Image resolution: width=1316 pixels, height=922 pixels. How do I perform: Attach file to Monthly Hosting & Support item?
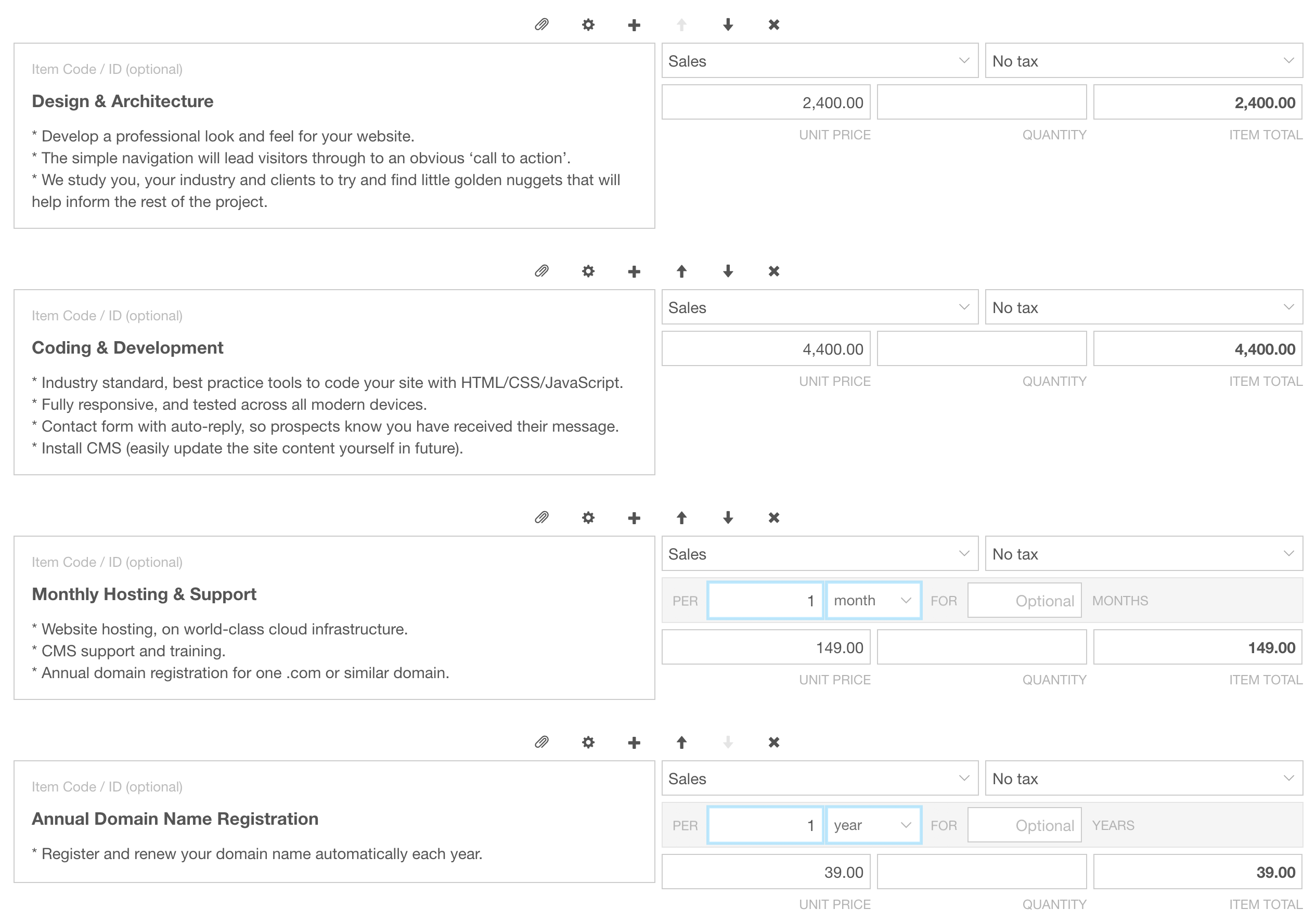click(x=541, y=518)
